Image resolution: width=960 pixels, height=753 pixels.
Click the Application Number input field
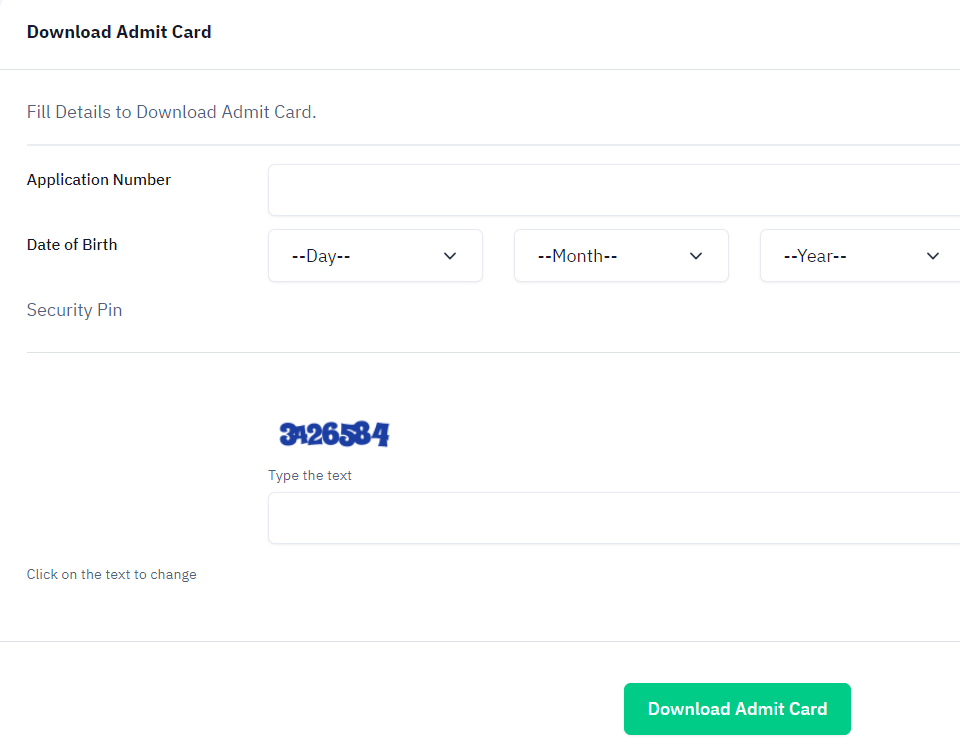[614, 190]
